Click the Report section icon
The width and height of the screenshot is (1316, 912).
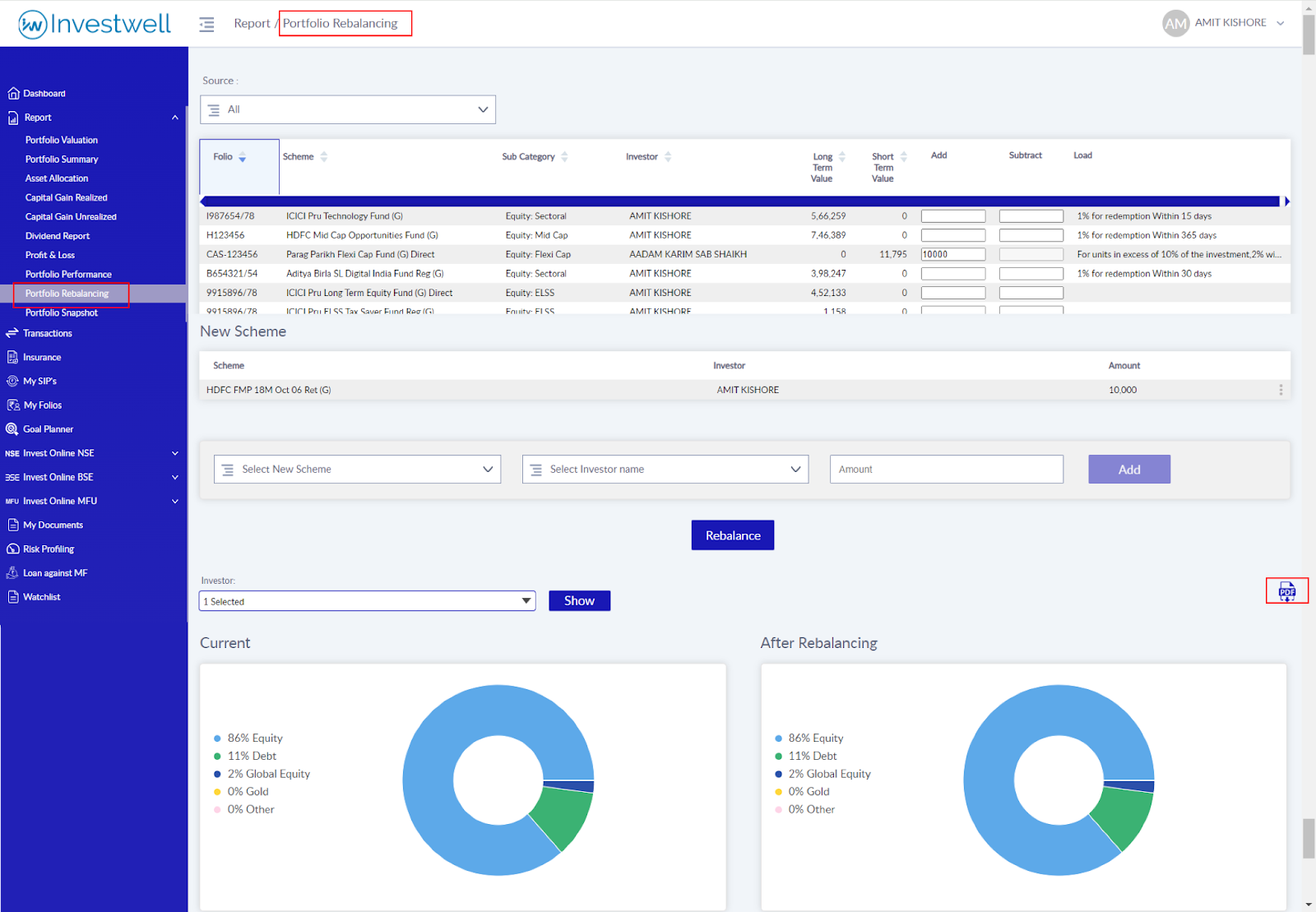click(x=13, y=118)
